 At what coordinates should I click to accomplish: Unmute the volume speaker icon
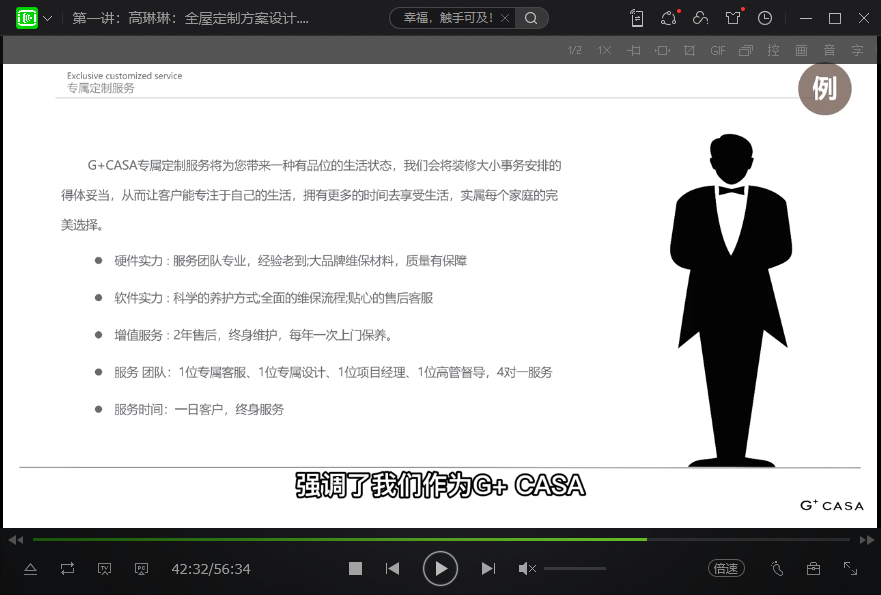click(x=526, y=569)
